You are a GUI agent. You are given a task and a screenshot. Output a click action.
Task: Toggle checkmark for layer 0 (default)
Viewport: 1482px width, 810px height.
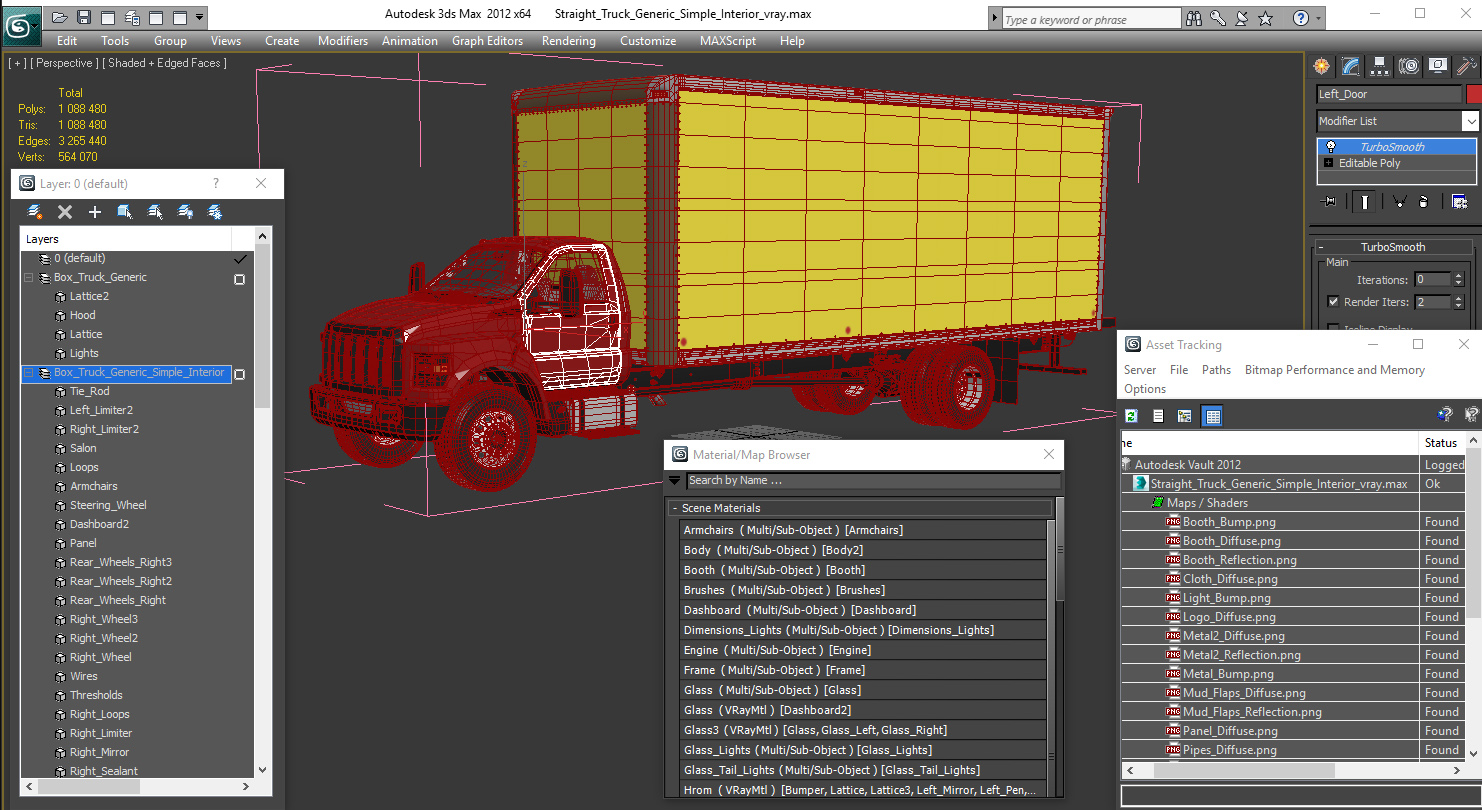240,259
